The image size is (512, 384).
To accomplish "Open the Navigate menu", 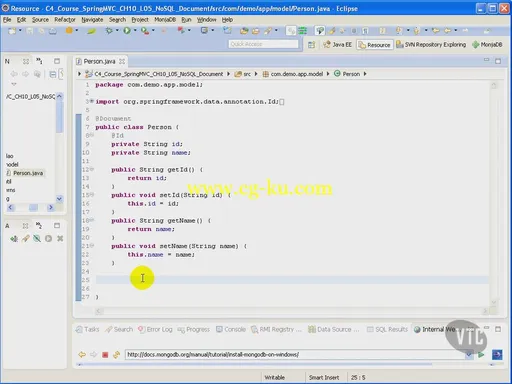I will pyautogui.click(x=92, y=20).
